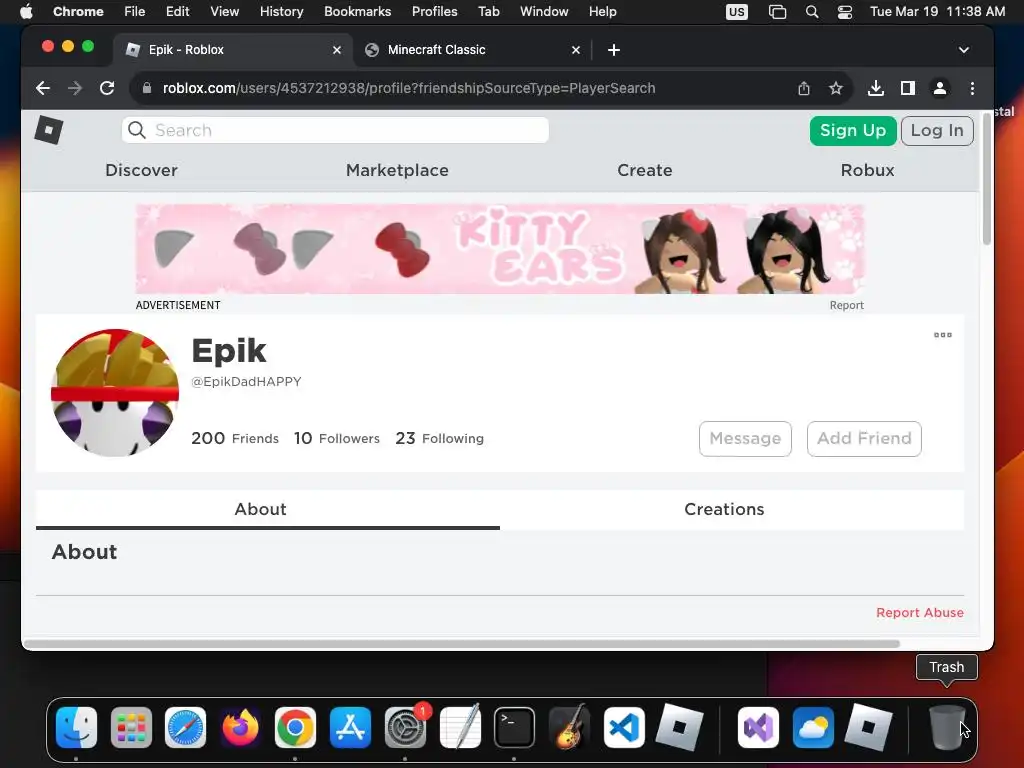Open the Profiles menu

[x=434, y=12]
